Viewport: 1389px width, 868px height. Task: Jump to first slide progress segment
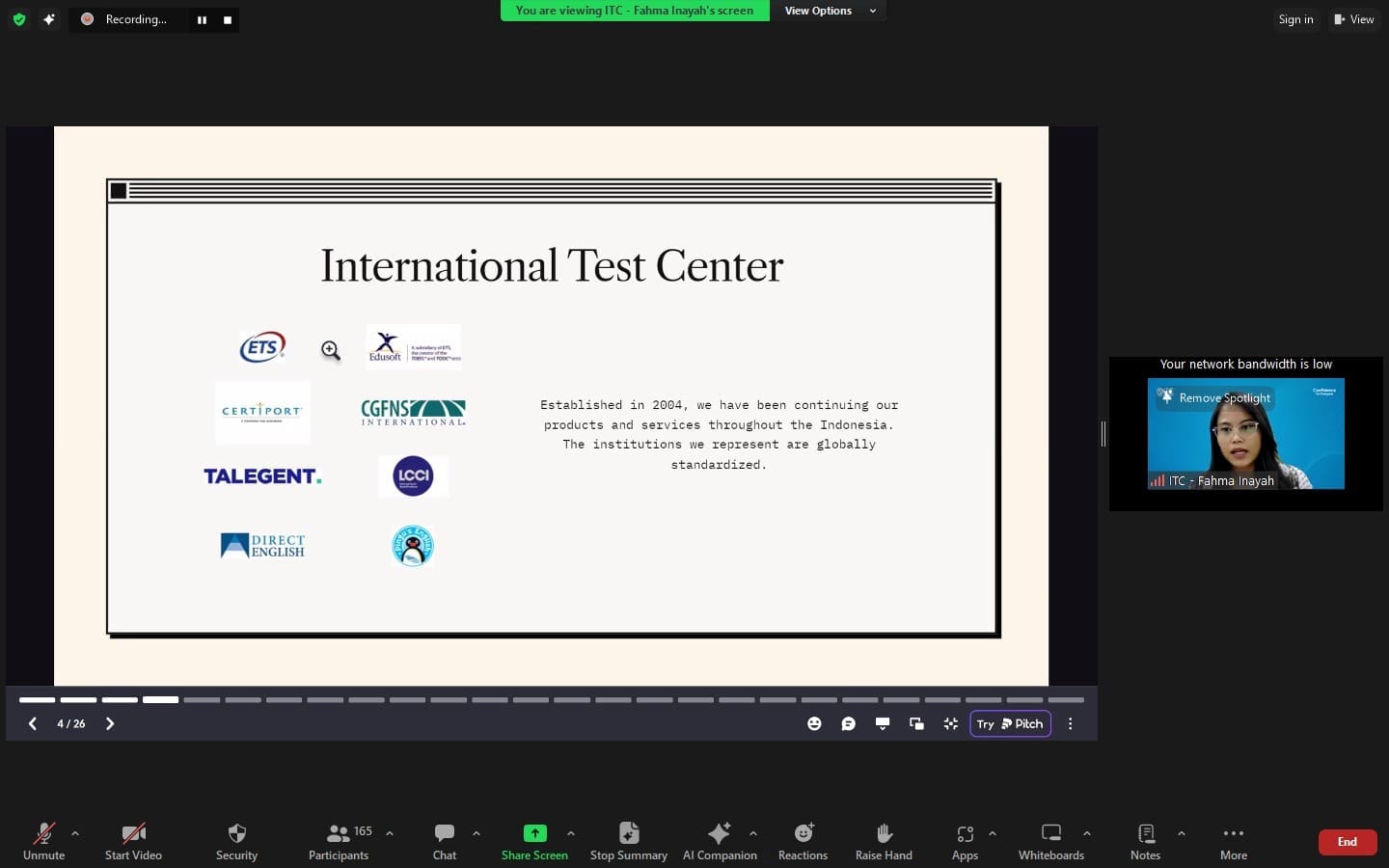pos(38,699)
